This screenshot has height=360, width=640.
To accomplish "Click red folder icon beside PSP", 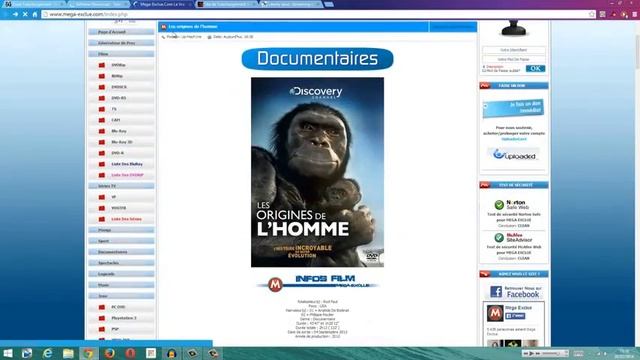I will point(102,329).
